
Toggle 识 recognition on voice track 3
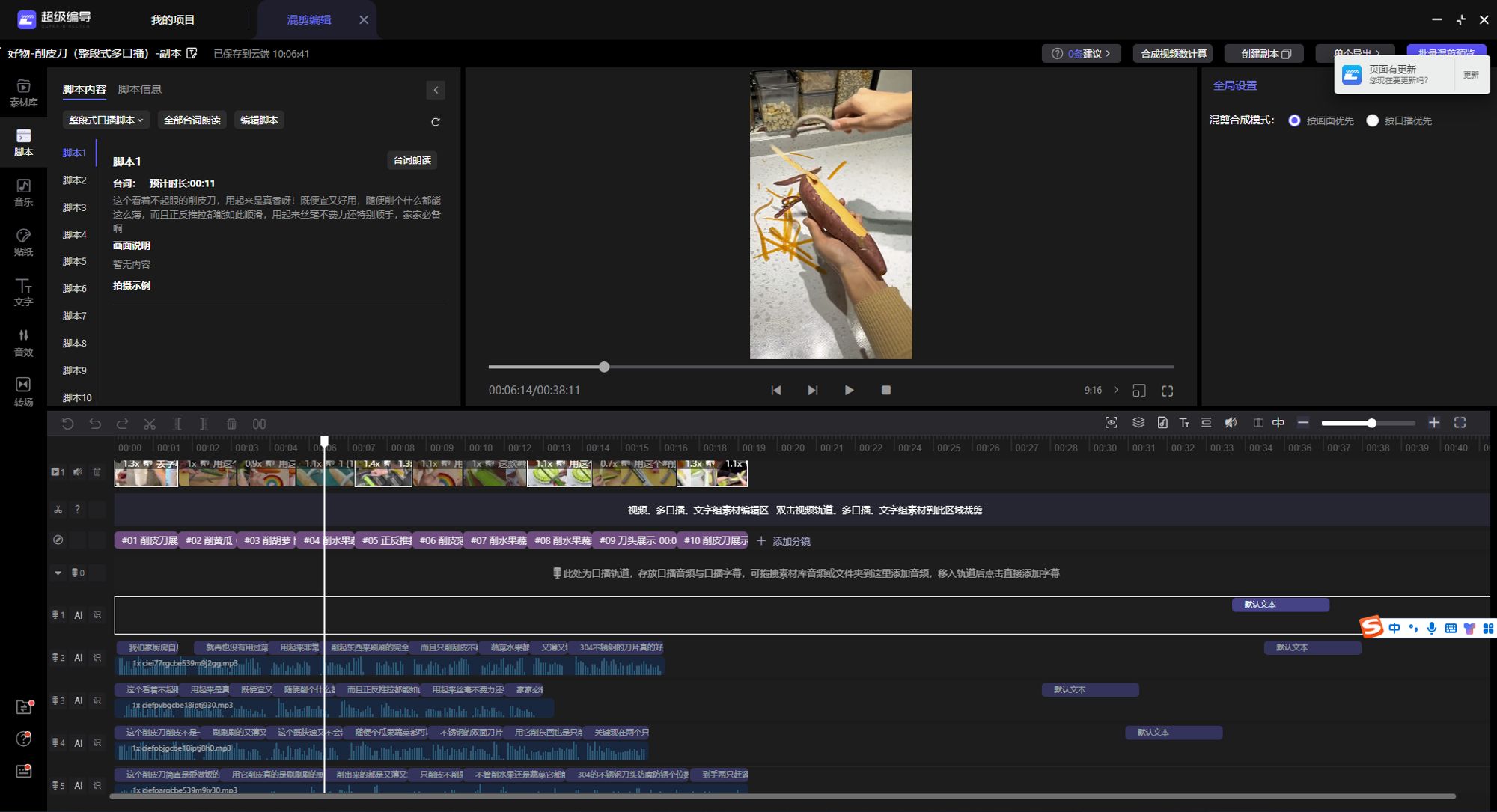(97, 700)
